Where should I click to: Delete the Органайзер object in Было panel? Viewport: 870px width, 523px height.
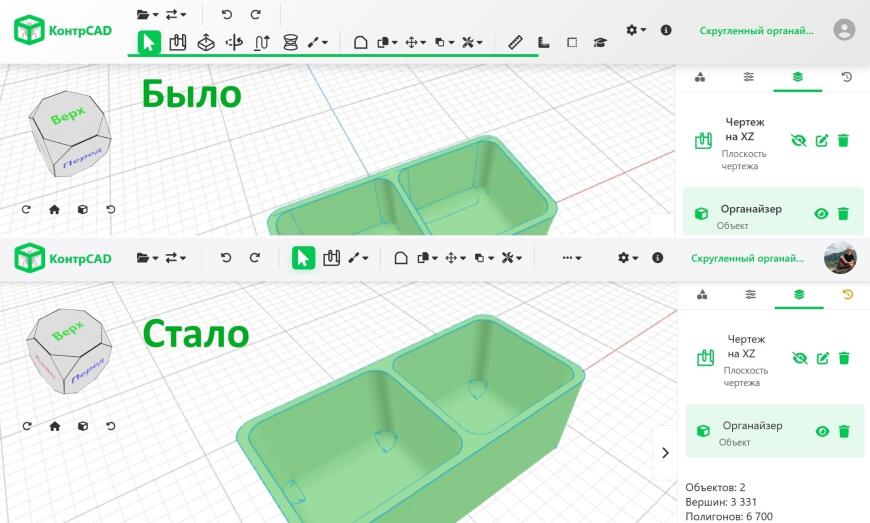843,214
